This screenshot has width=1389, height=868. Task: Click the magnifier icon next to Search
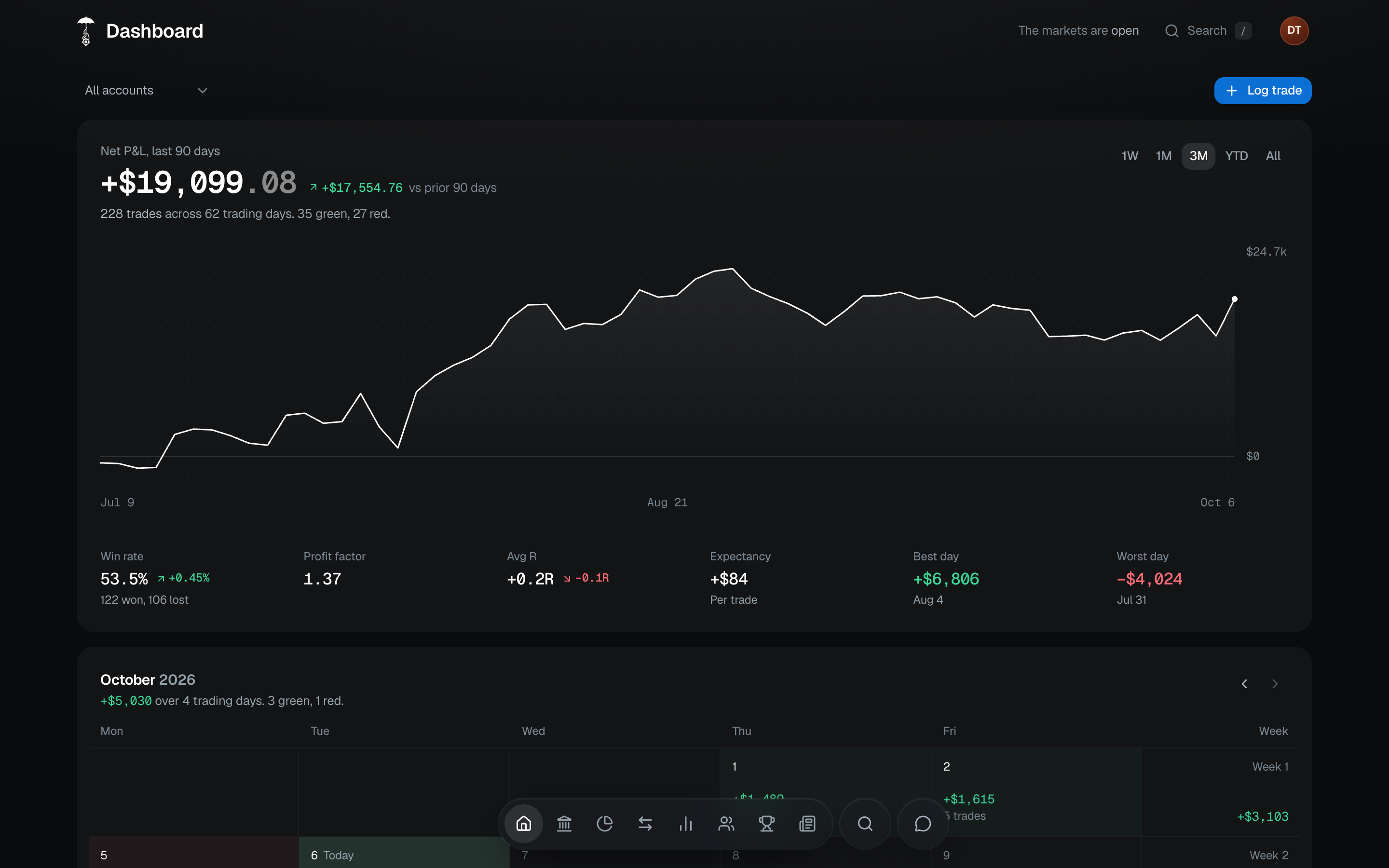point(1171,31)
